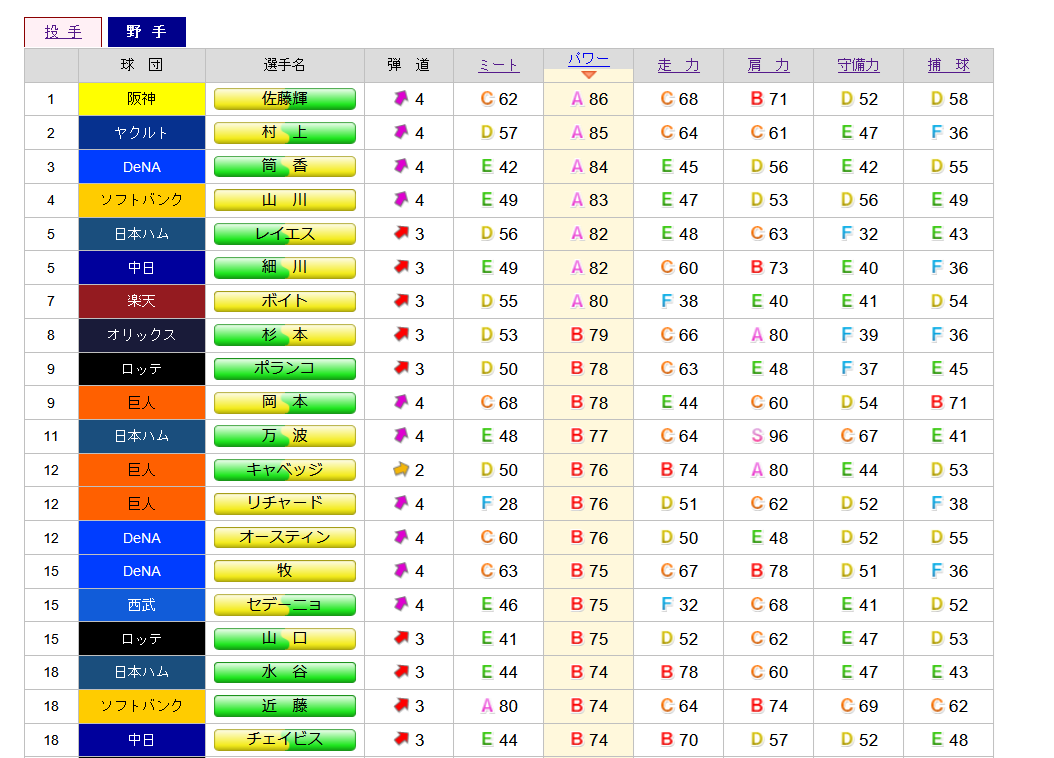Open player 佐藤輝 button
This screenshot has height=758, width=1054.
point(284,99)
